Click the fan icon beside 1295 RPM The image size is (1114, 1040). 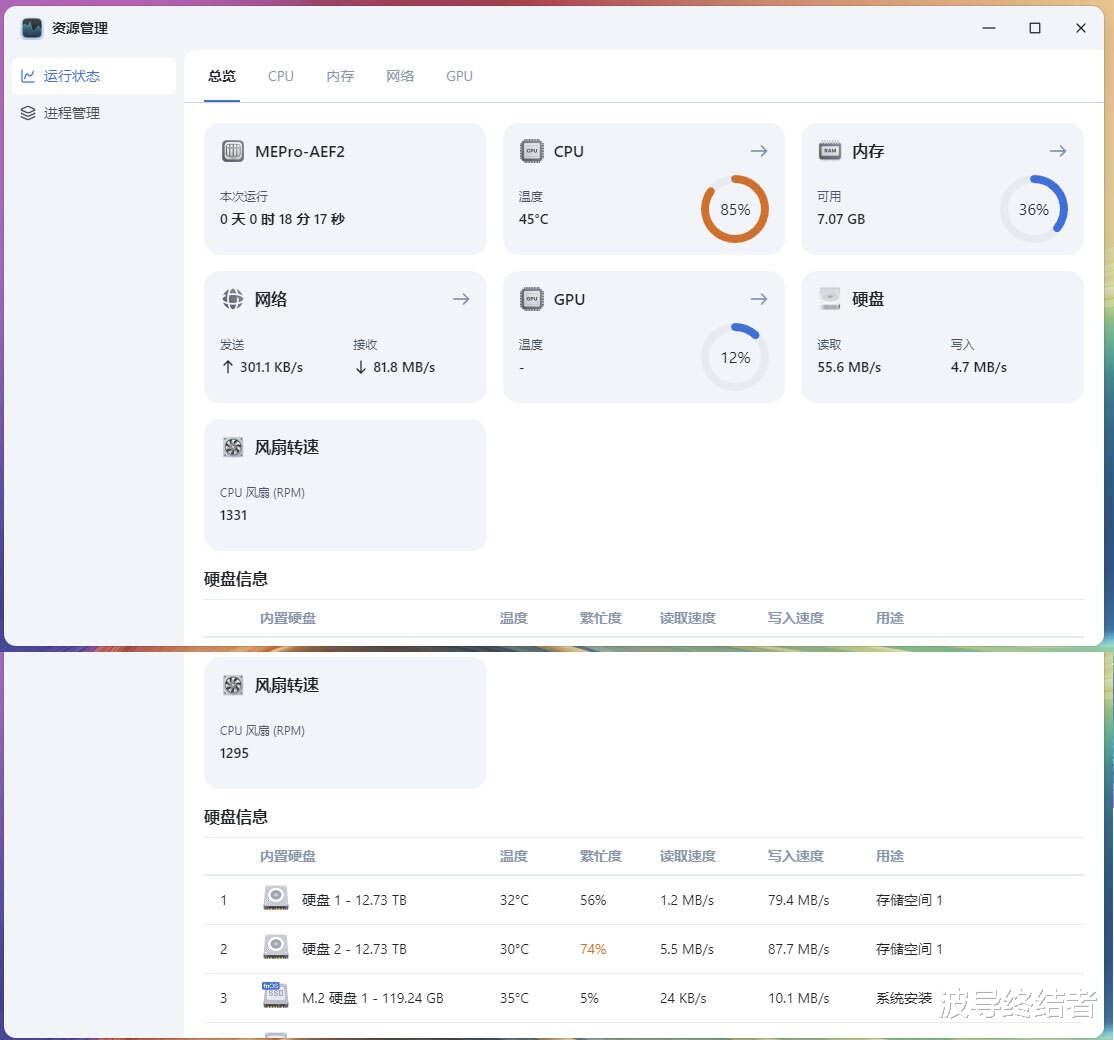(x=233, y=685)
